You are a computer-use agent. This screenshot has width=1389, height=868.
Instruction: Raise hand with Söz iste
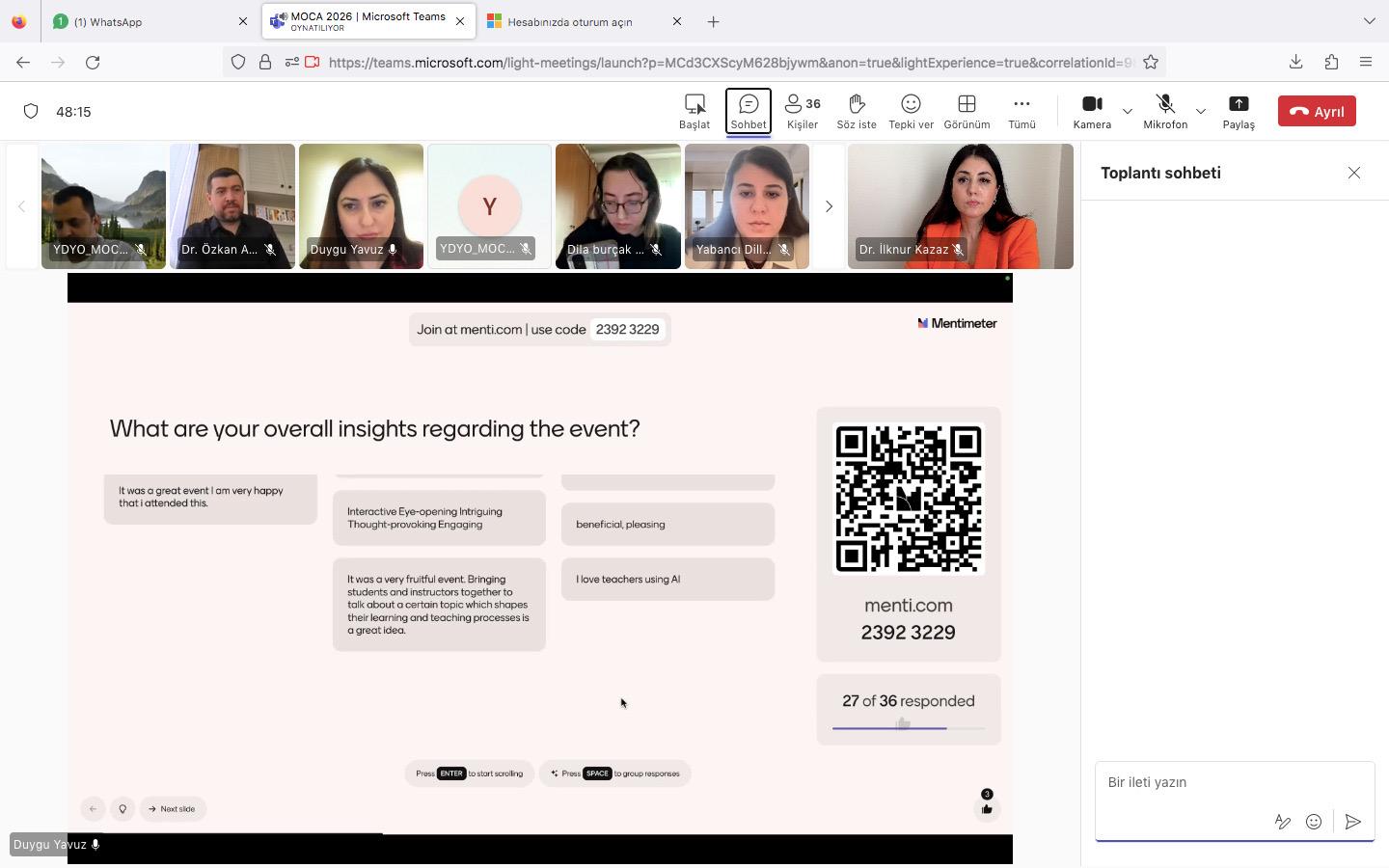856,111
